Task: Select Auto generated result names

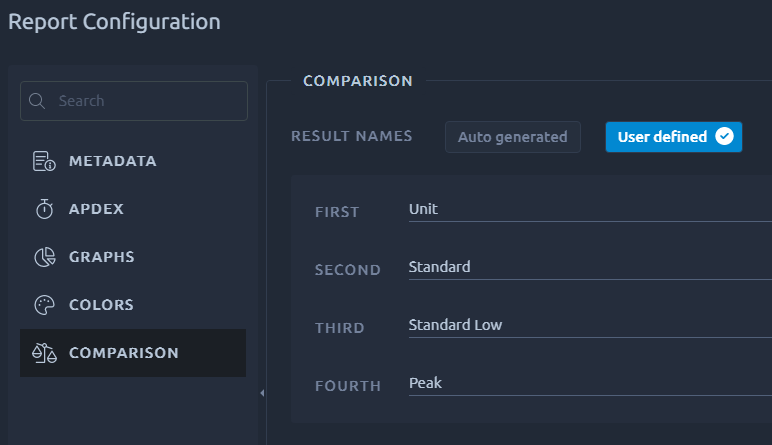Action: coord(513,137)
